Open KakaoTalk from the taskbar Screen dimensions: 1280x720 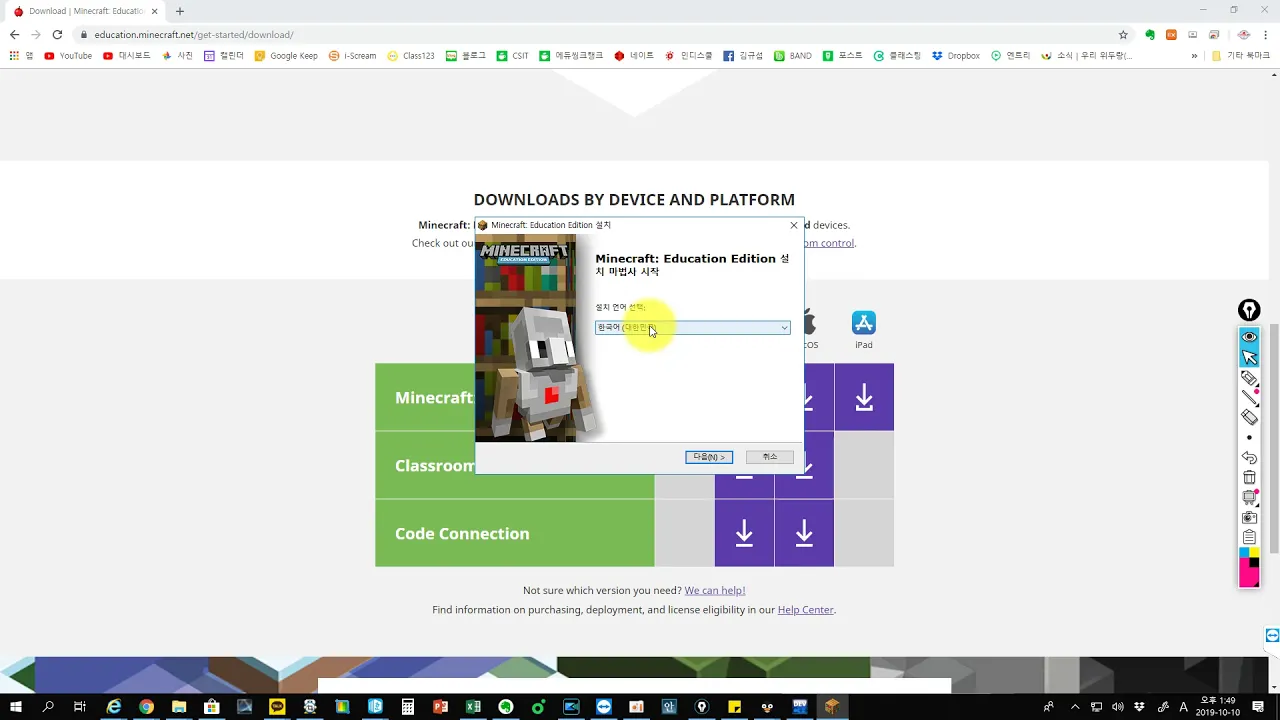(x=277, y=707)
